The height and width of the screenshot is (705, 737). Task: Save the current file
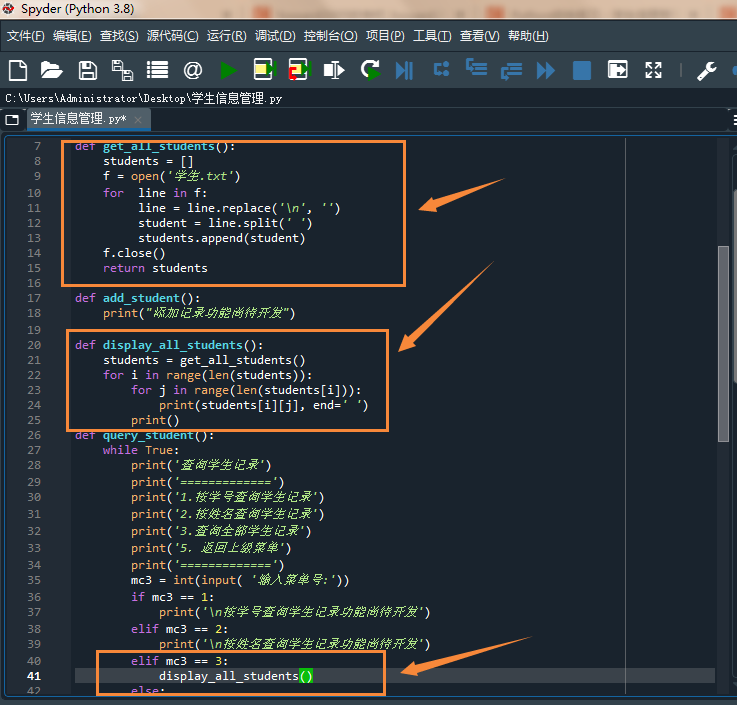pyautogui.click(x=87, y=70)
